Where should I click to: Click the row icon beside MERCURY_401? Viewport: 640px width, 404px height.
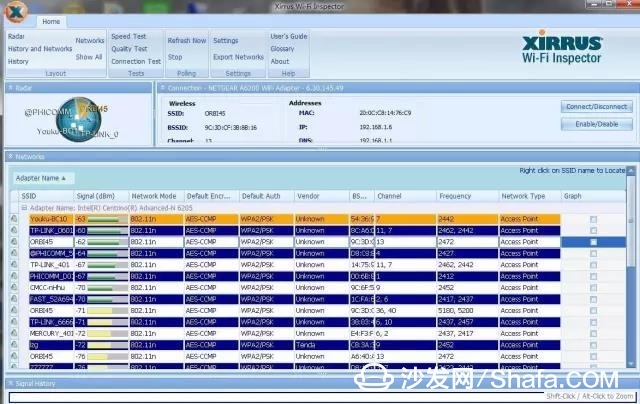point(14,333)
